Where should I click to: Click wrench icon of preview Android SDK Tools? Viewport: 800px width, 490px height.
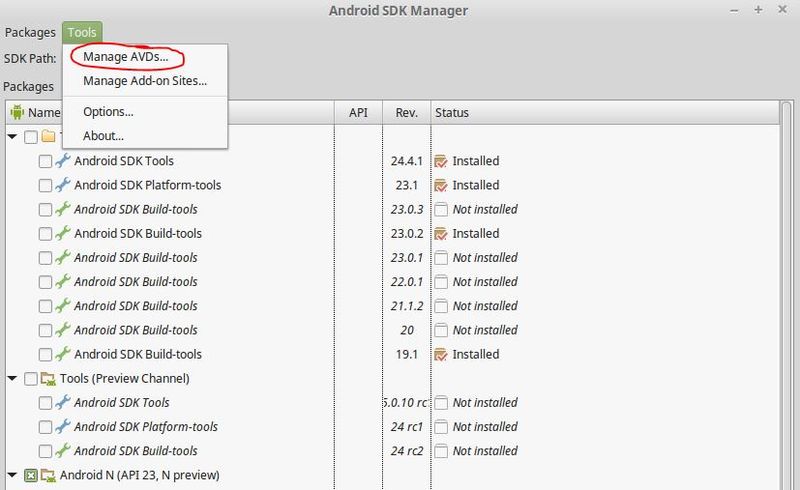click(x=63, y=402)
